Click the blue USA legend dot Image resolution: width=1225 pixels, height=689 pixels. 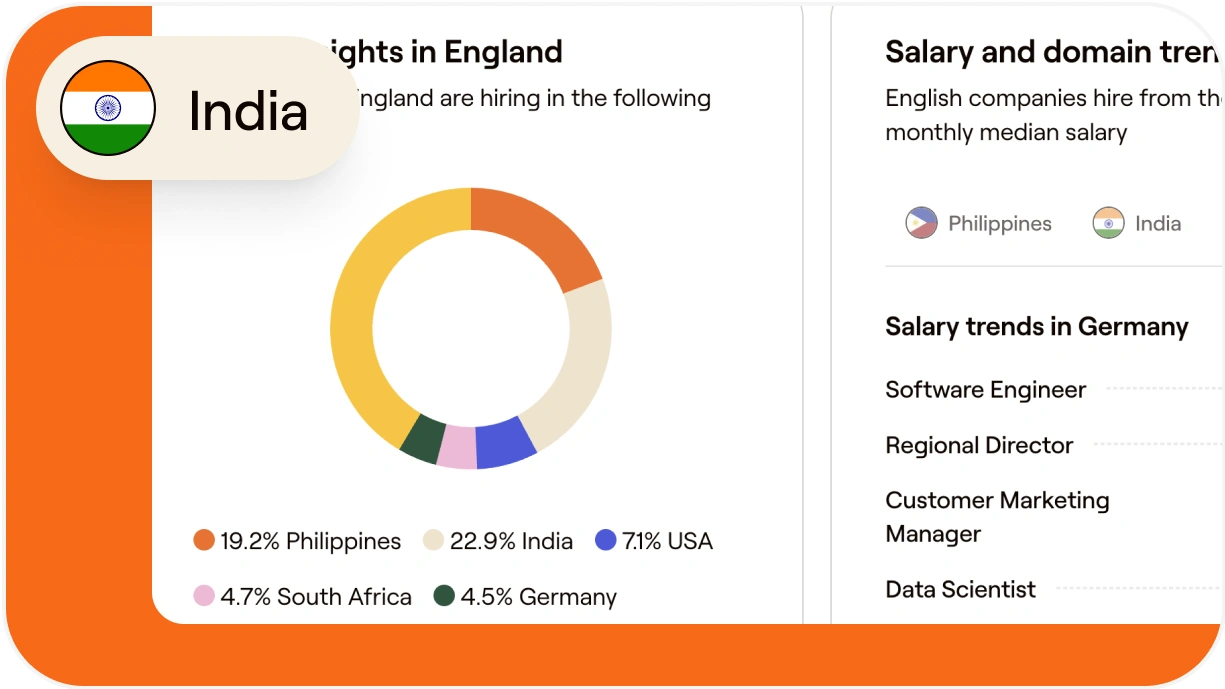(x=605, y=541)
